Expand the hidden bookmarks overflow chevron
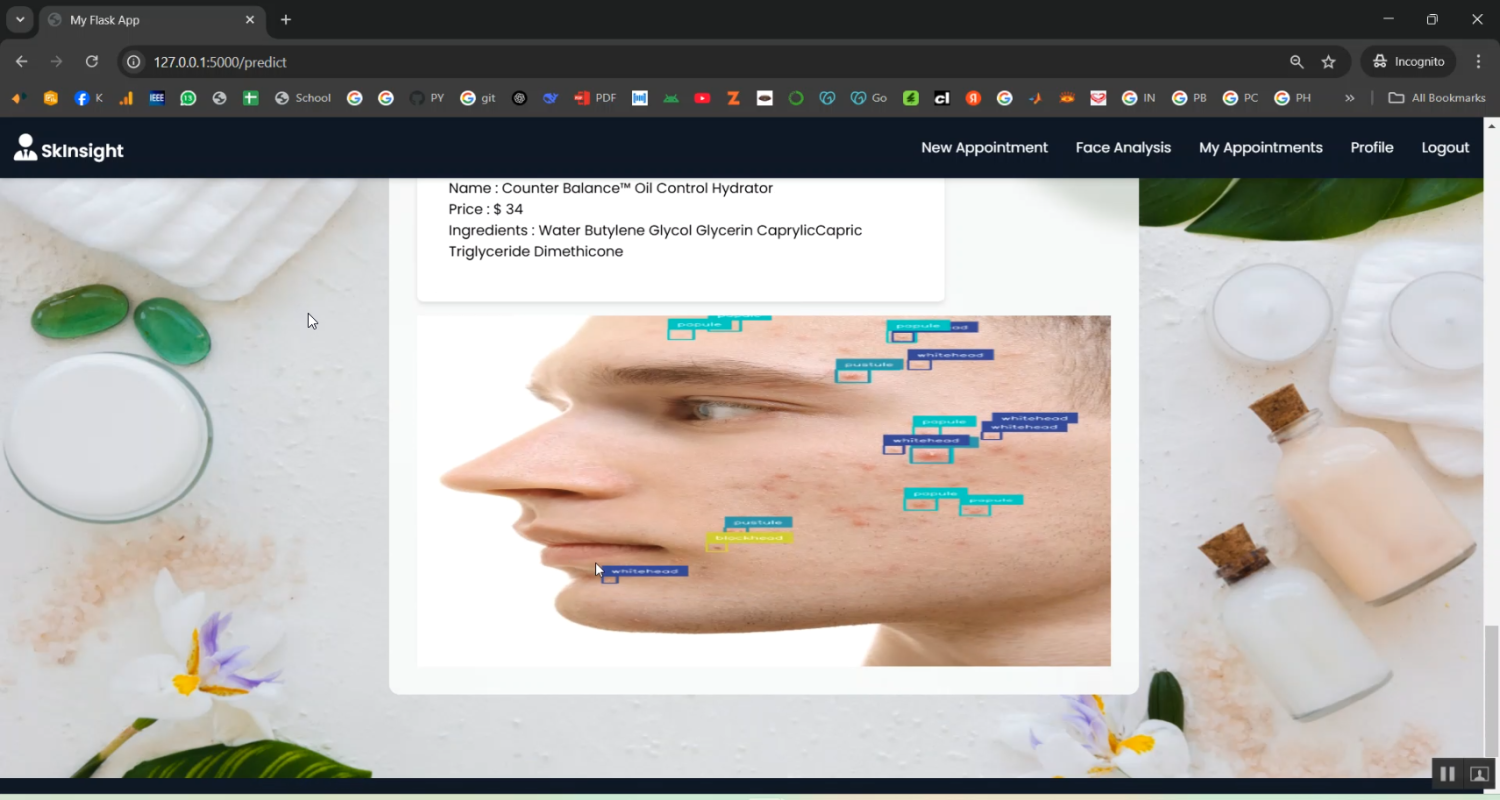 click(1350, 98)
